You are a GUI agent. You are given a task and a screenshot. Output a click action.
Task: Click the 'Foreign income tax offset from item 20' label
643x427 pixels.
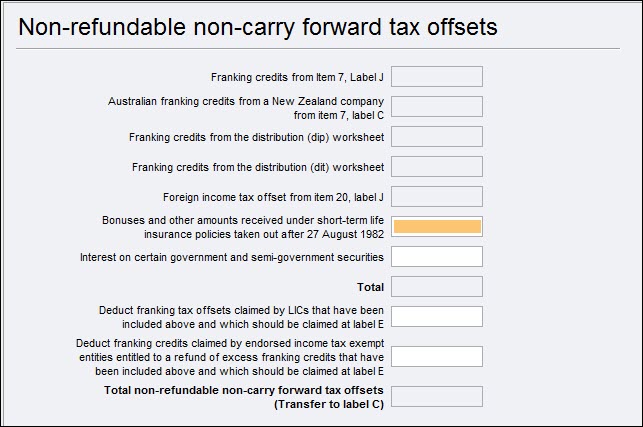pos(274,197)
